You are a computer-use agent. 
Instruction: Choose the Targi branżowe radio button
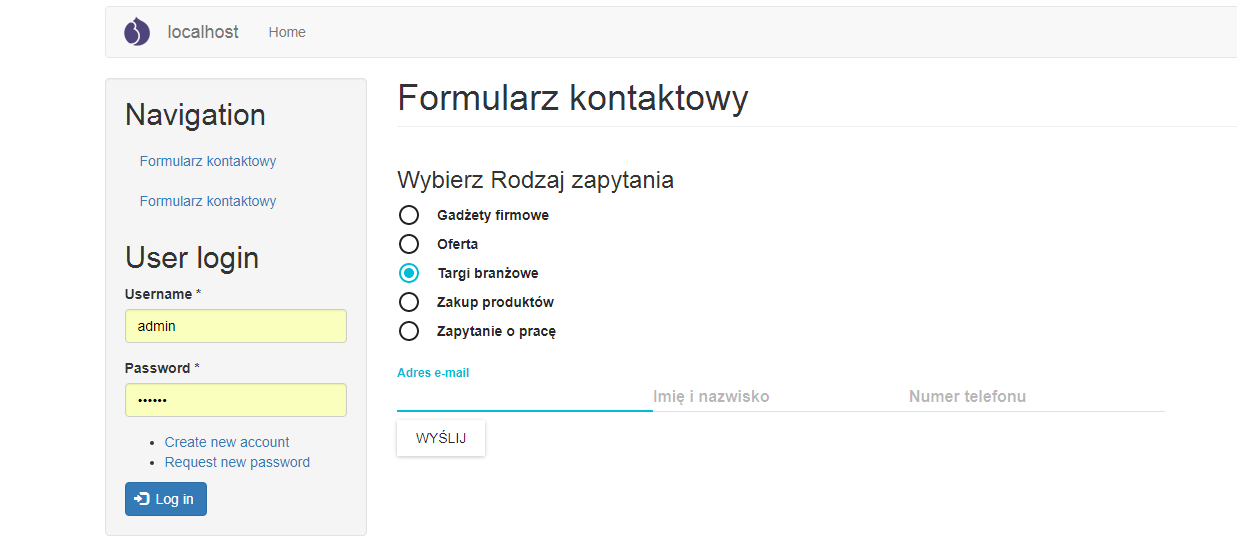click(409, 273)
